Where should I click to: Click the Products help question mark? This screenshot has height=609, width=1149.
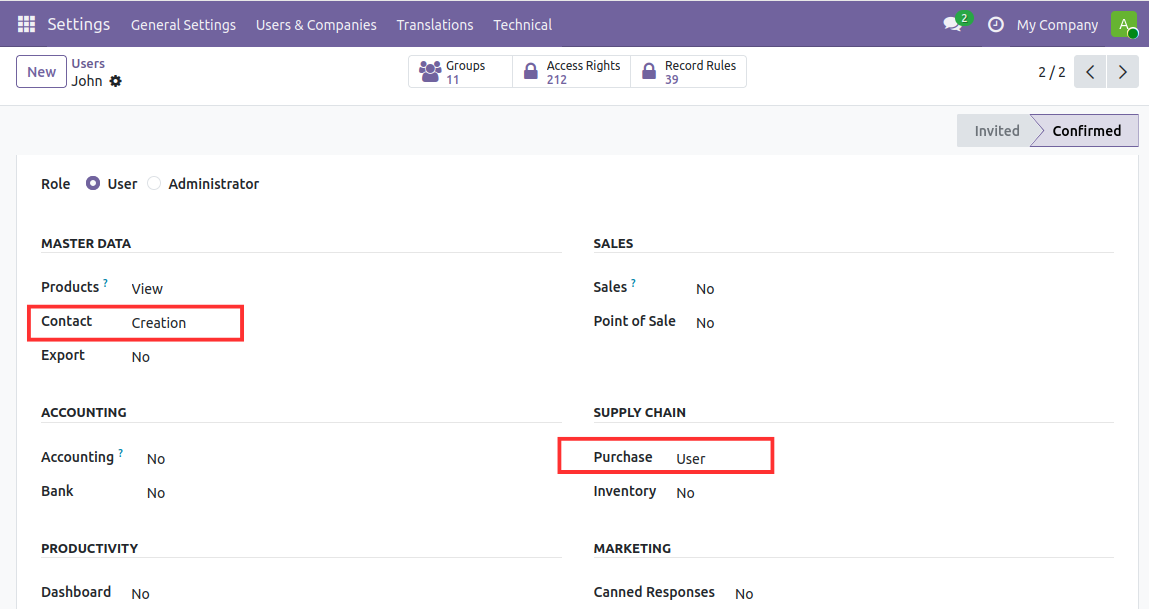106,282
